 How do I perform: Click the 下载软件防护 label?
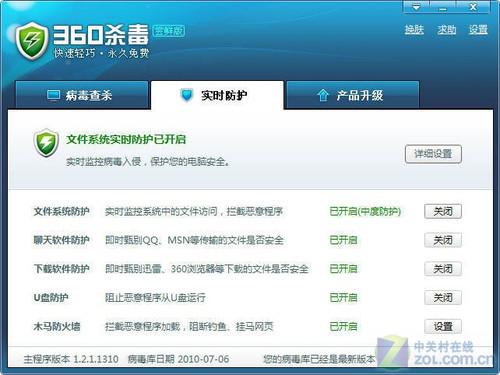61,269
